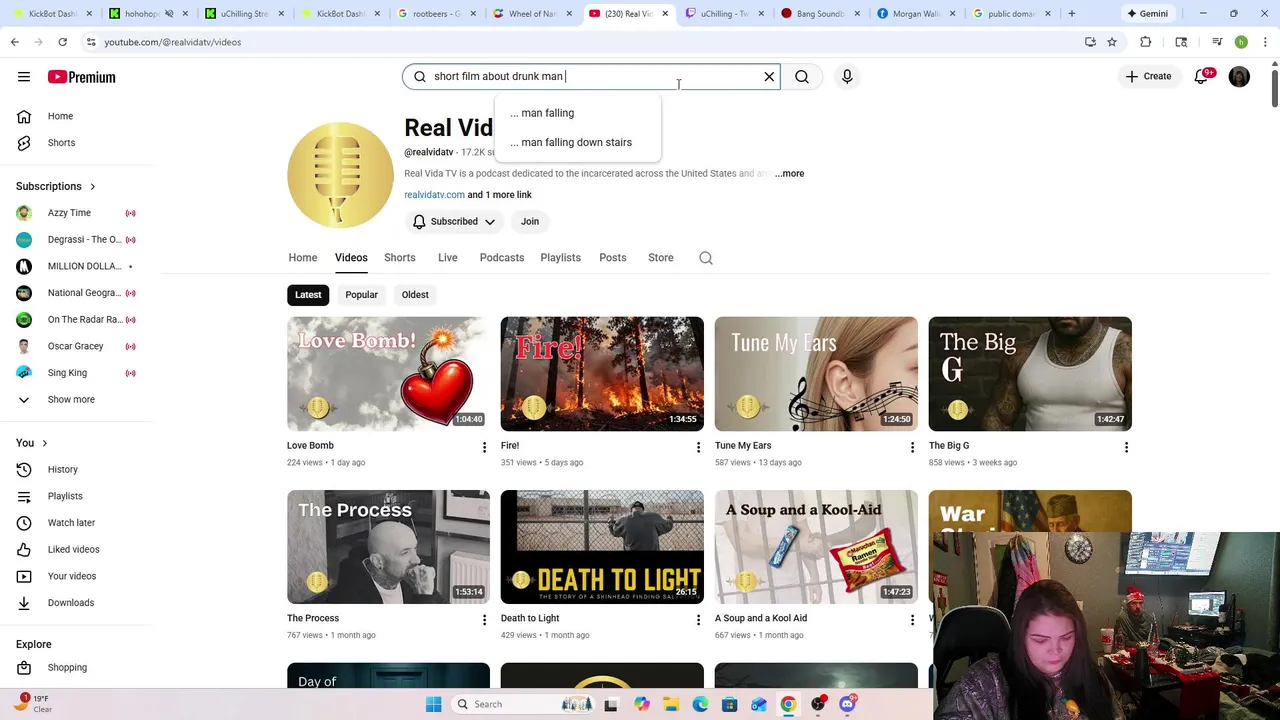The image size is (1280, 720).
Task: Switch to channel Home tab
Action: click(303, 258)
